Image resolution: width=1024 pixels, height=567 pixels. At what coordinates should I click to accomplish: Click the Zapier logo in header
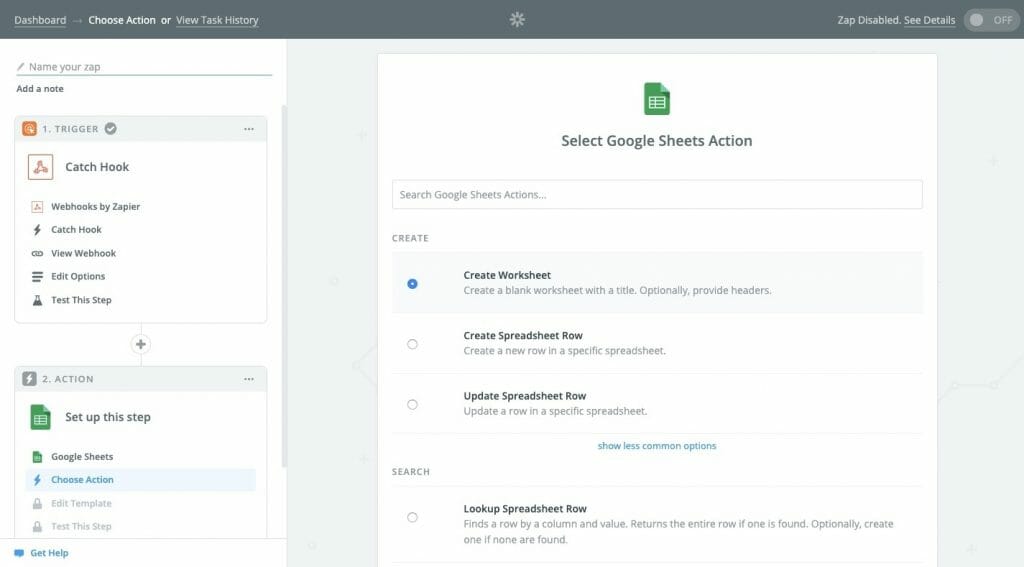point(517,20)
